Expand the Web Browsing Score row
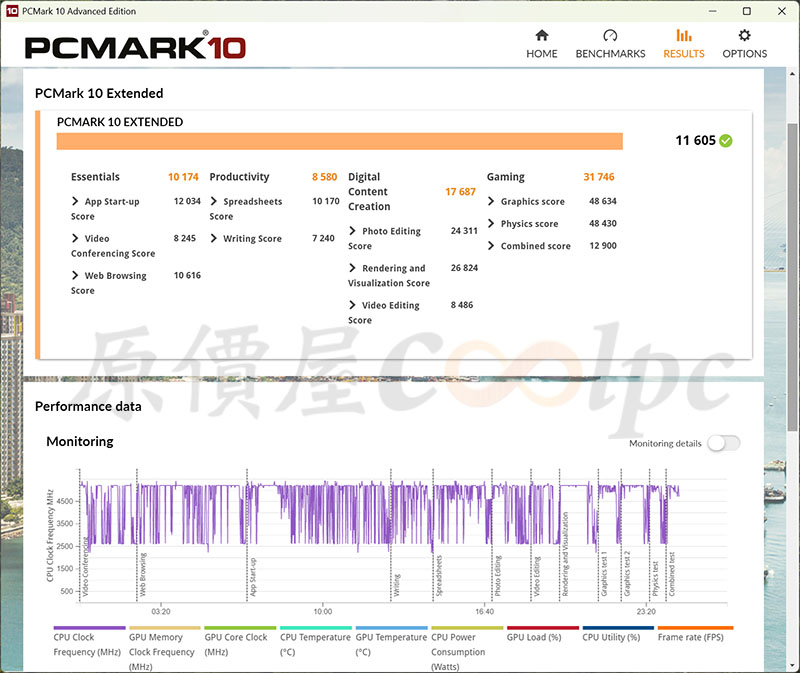The image size is (800, 673). coord(75,275)
